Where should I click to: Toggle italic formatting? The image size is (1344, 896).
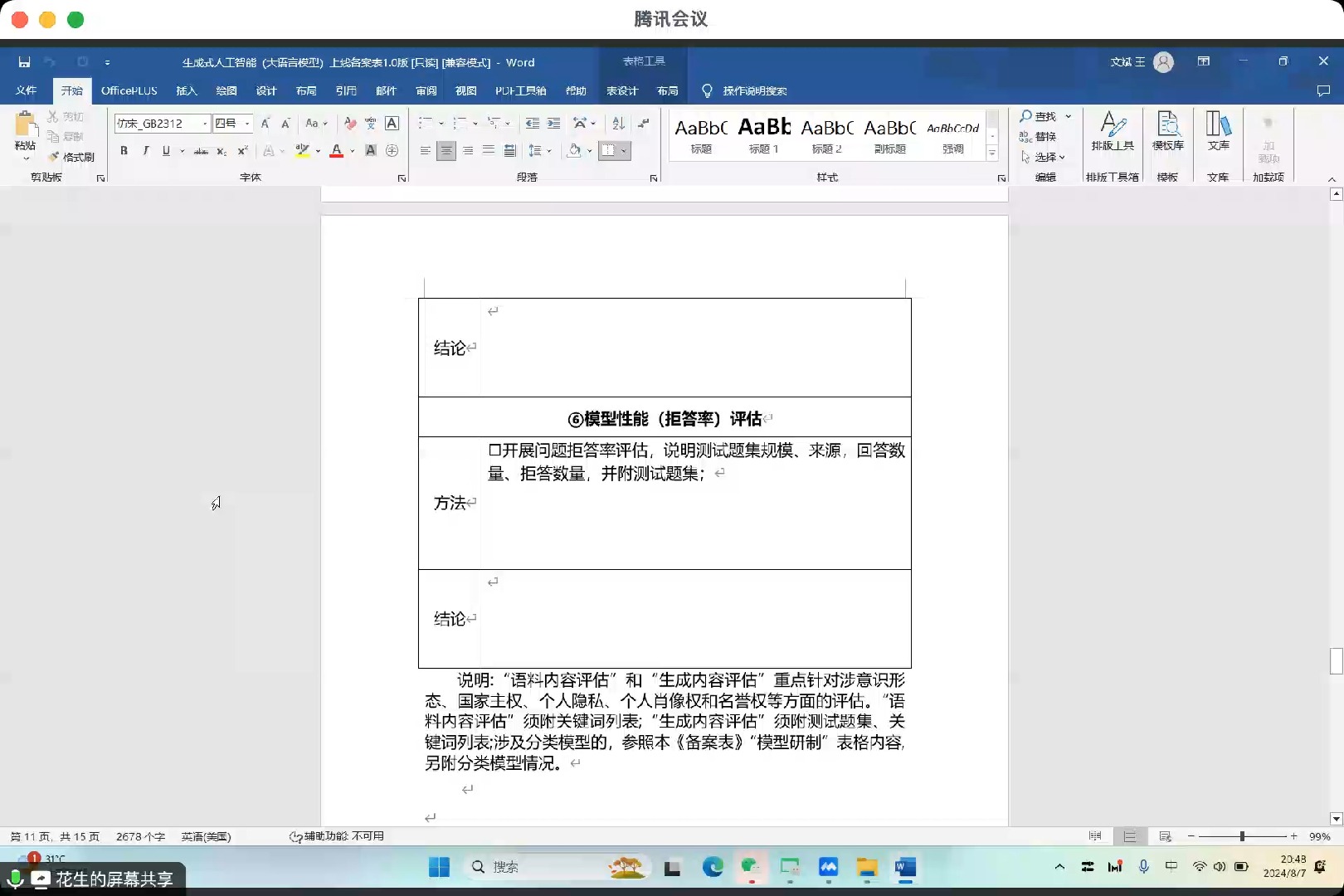145,151
